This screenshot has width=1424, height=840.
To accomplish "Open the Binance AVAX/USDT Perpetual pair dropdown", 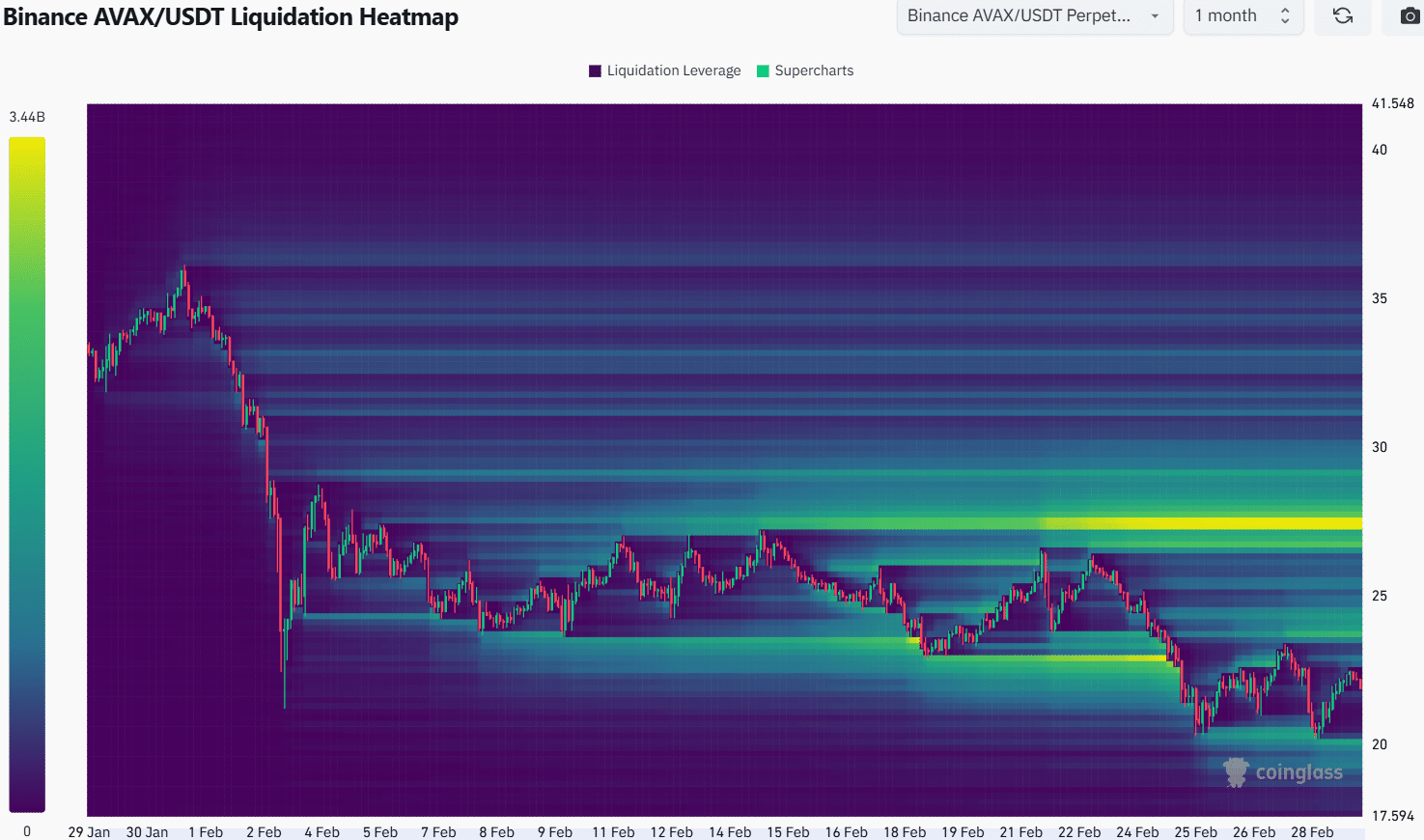I will [1035, 15].
